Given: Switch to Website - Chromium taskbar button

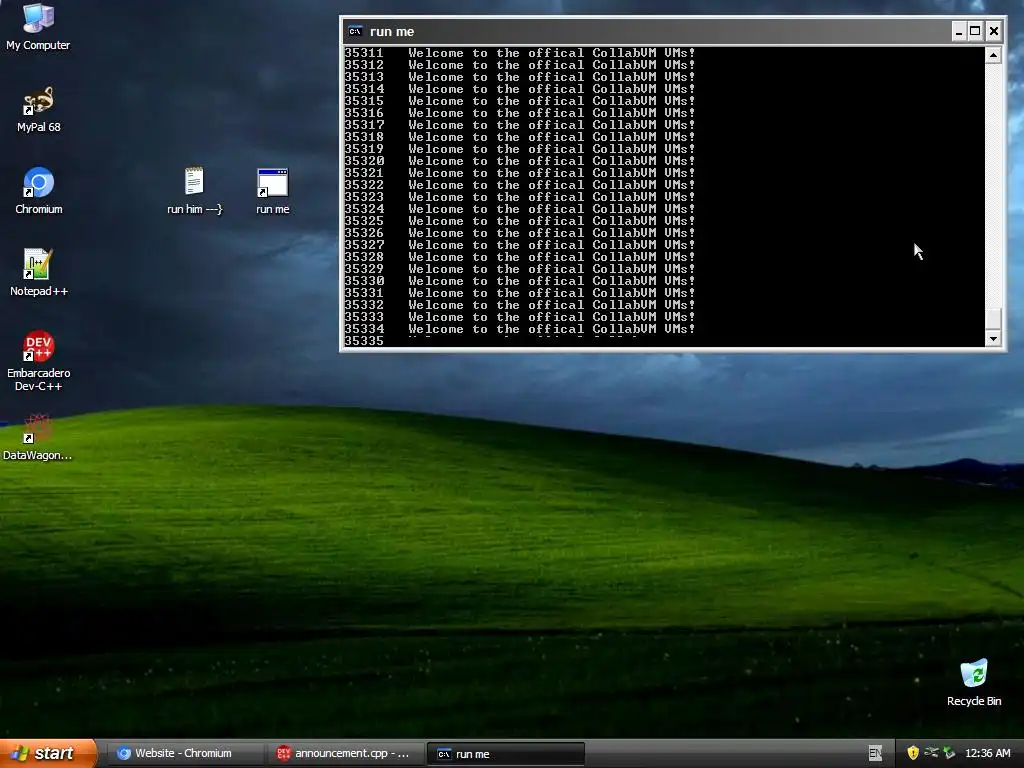Looking at the screenshot, I should (x=184, y=753).
